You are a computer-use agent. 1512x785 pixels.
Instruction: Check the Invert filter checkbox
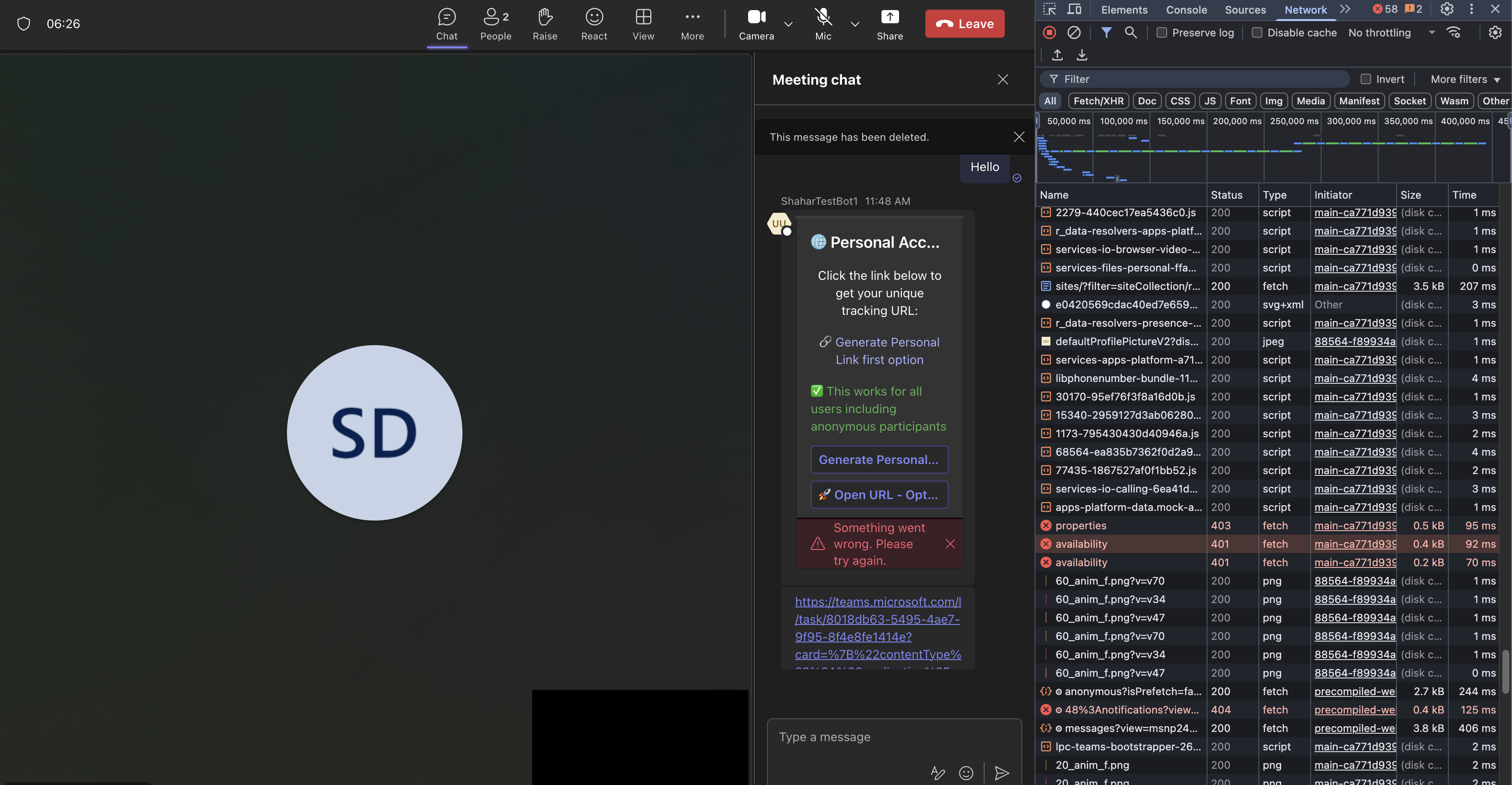coord(1366,79)
